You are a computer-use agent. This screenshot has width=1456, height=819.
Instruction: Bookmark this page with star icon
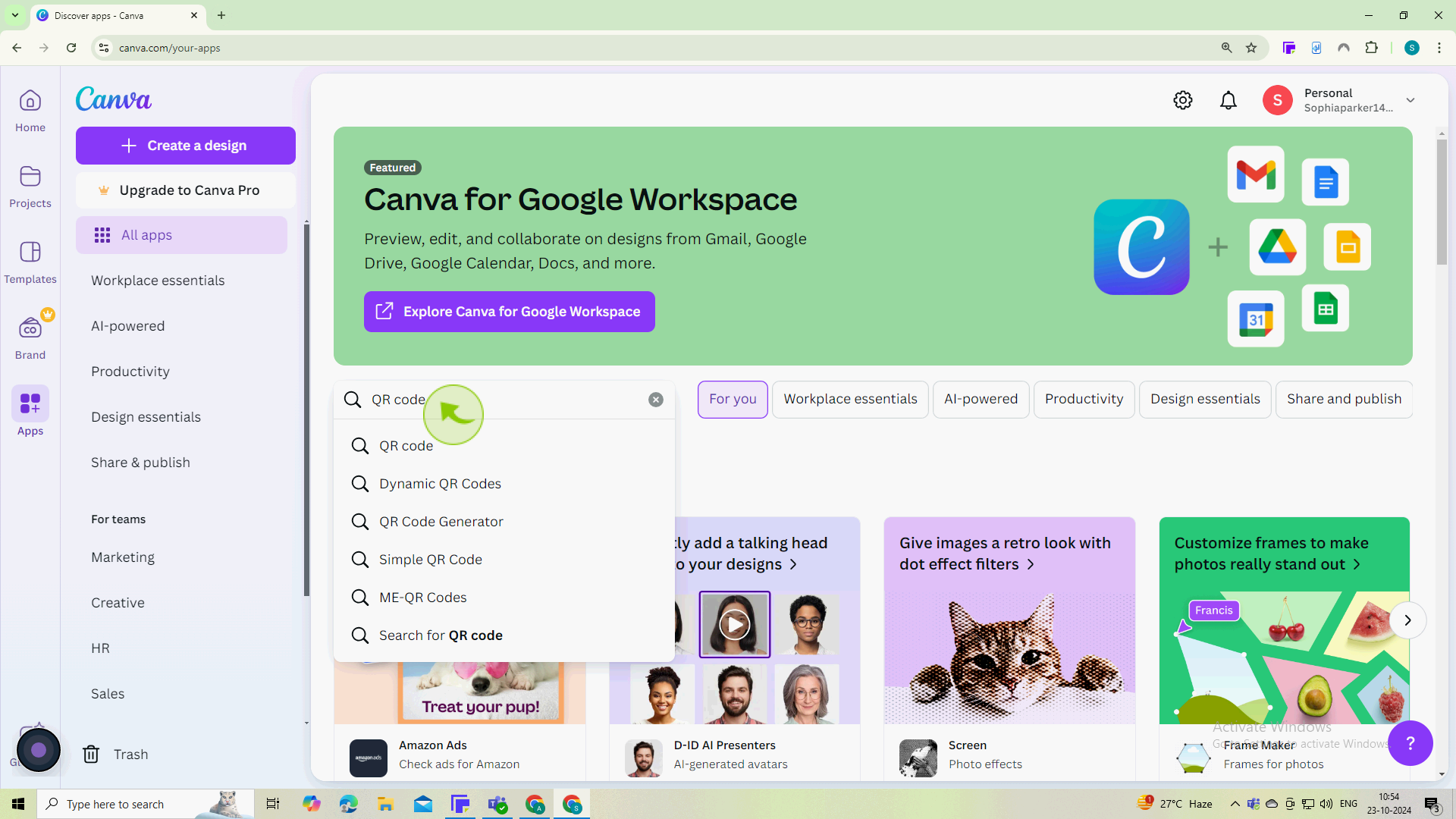coord(1251,48)
